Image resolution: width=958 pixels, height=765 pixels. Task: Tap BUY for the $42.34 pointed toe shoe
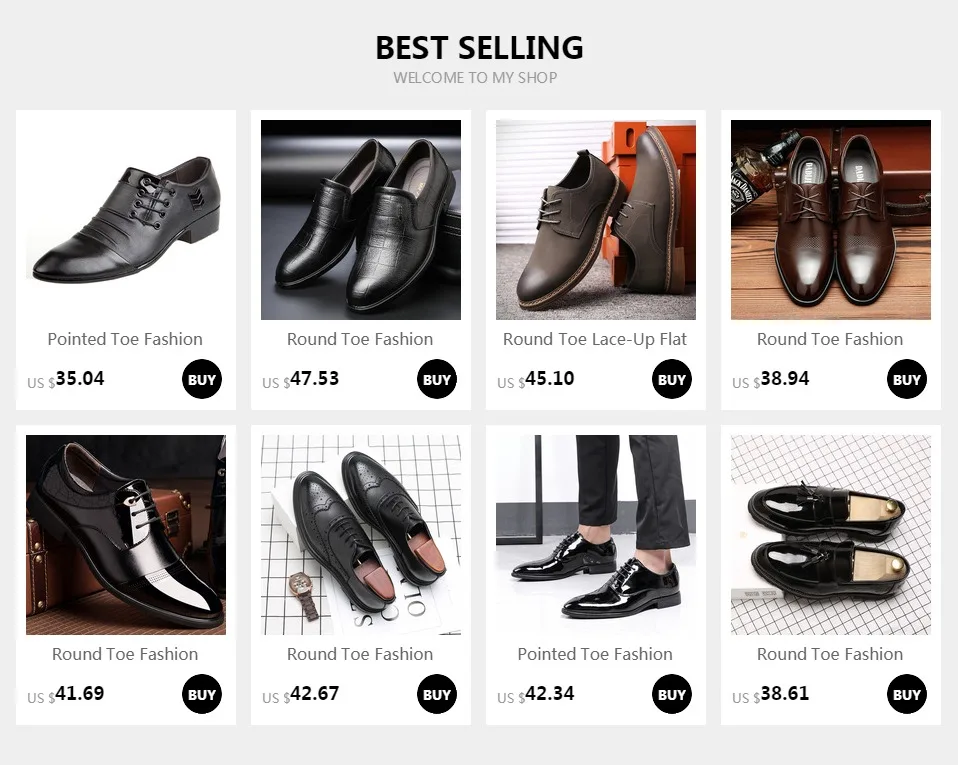click(x=672, y=695)
